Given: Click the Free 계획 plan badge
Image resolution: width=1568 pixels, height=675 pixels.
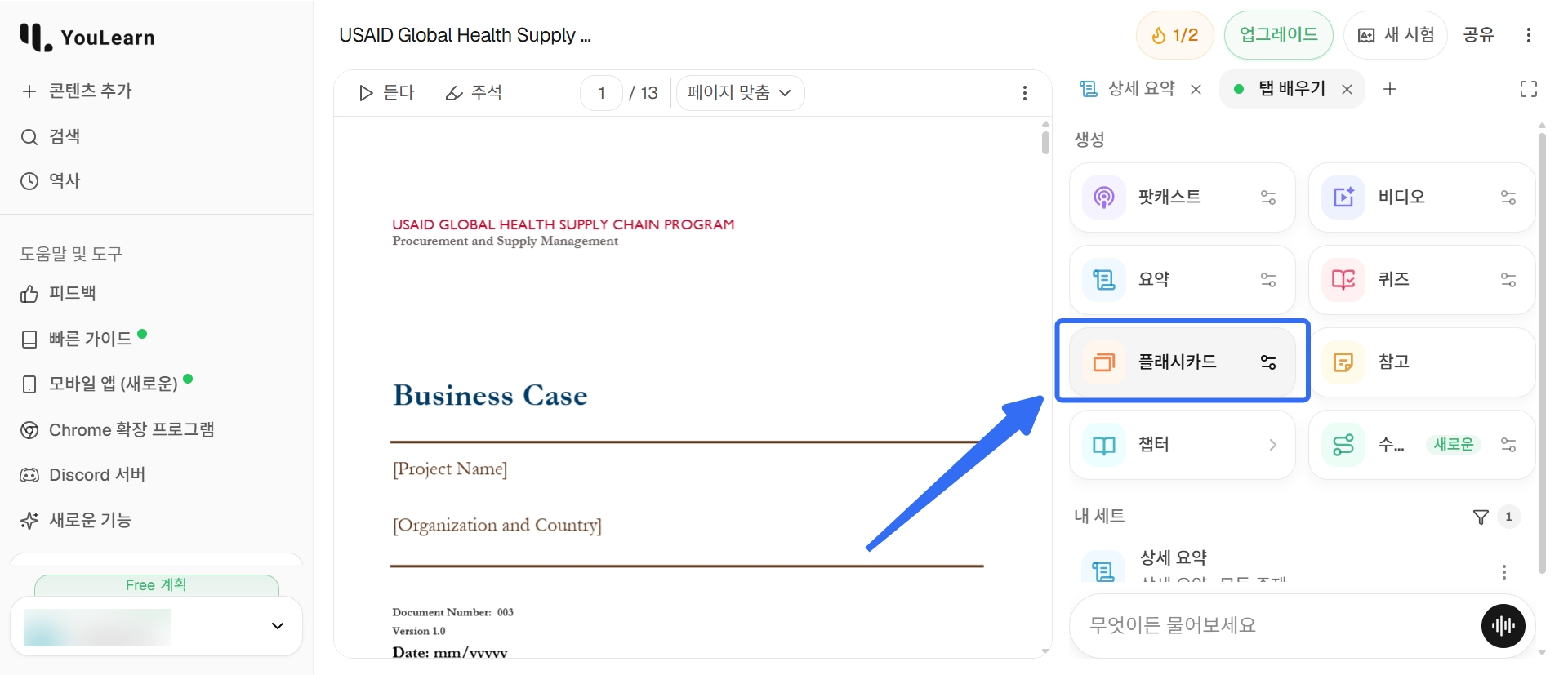Looking at the screenshot, I should pos(156,585).
